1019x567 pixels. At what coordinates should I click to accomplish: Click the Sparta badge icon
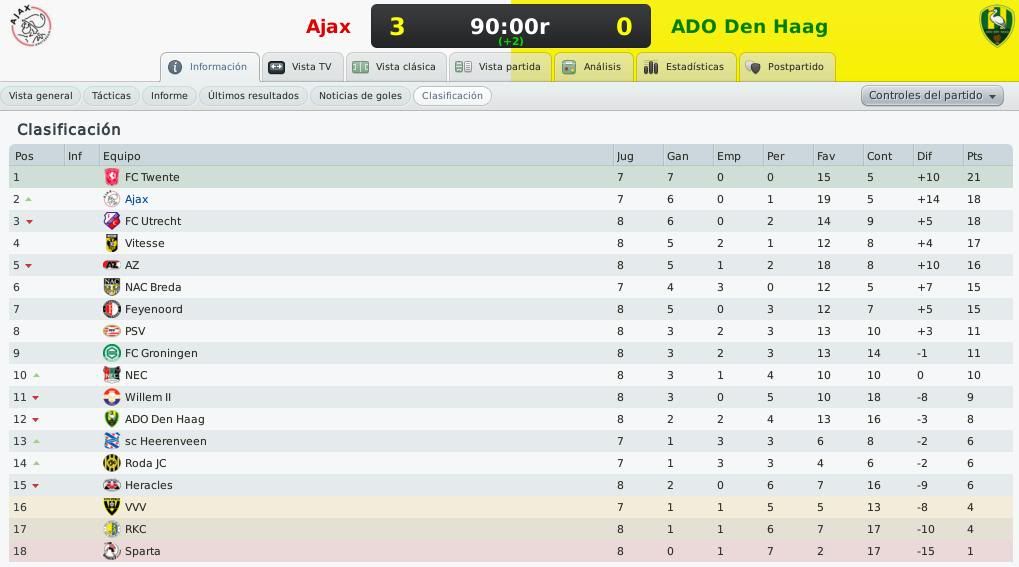pyautogui.click(x=112, y=551)
